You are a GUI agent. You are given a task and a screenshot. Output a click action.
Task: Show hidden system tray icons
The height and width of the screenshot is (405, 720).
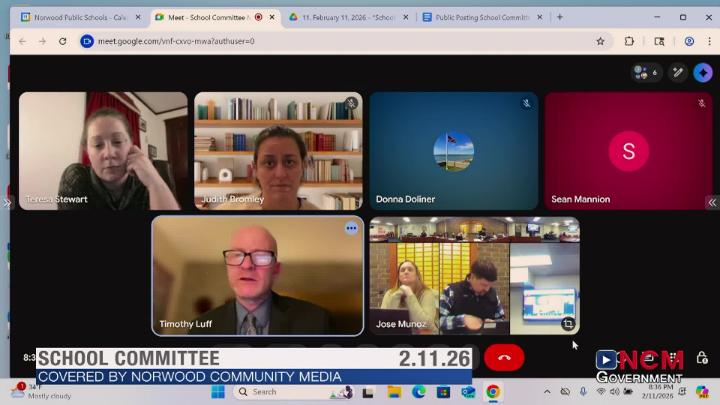[x=547, y=391]
